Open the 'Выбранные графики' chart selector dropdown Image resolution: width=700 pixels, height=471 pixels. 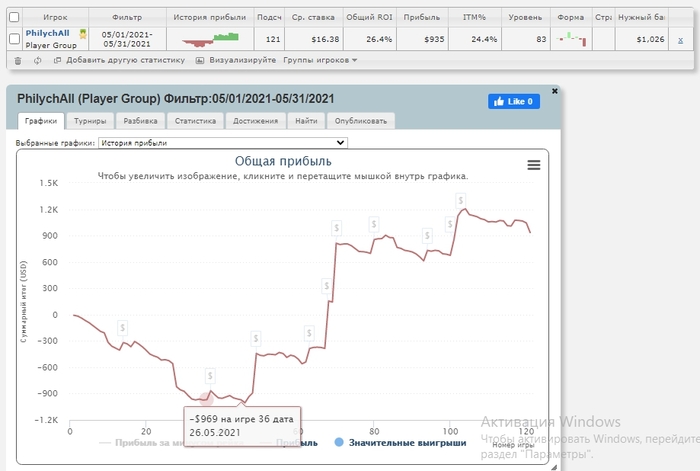(223, 143)
